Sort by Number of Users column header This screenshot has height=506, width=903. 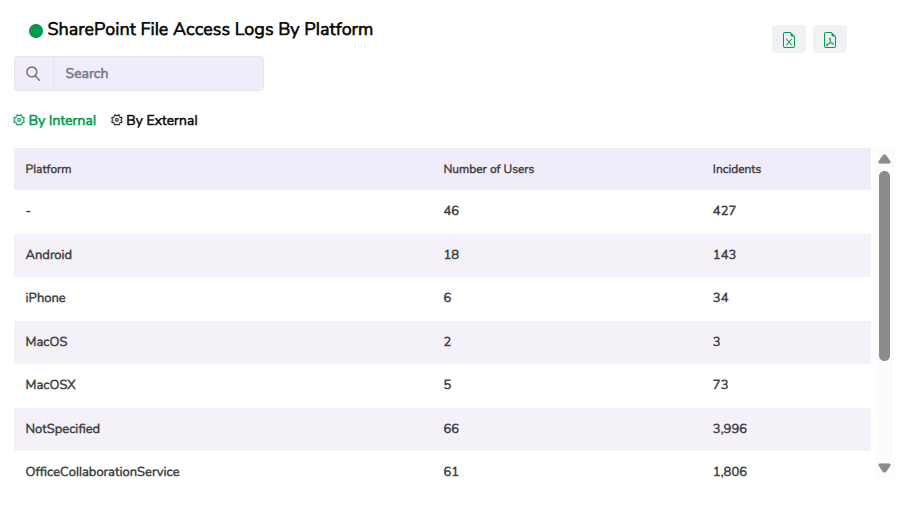[488, 170]
